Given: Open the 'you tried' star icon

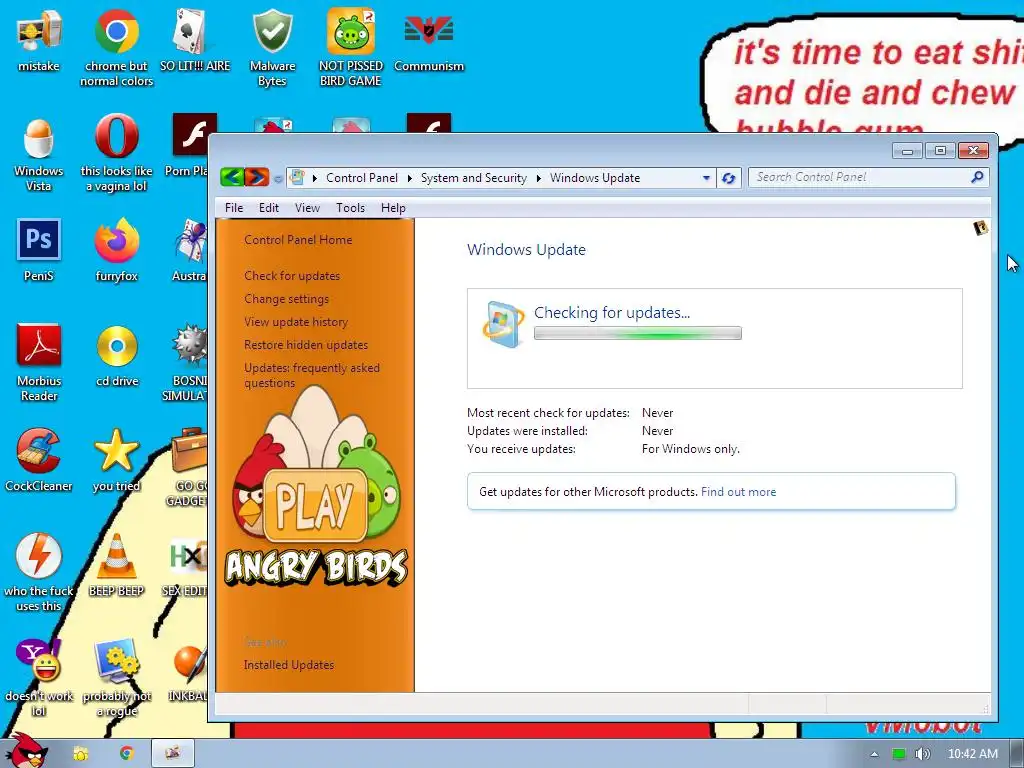Looking at the screenshot, I should 116,460.
